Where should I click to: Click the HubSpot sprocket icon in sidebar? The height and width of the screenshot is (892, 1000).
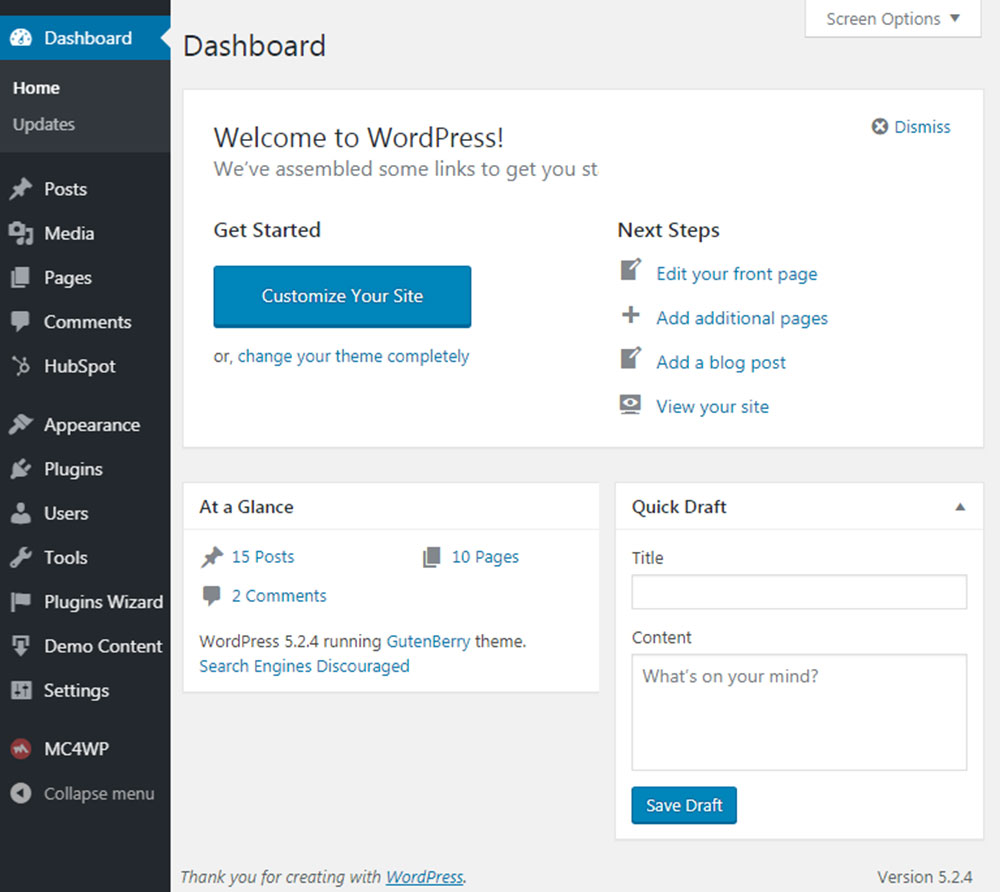point(21,366)
